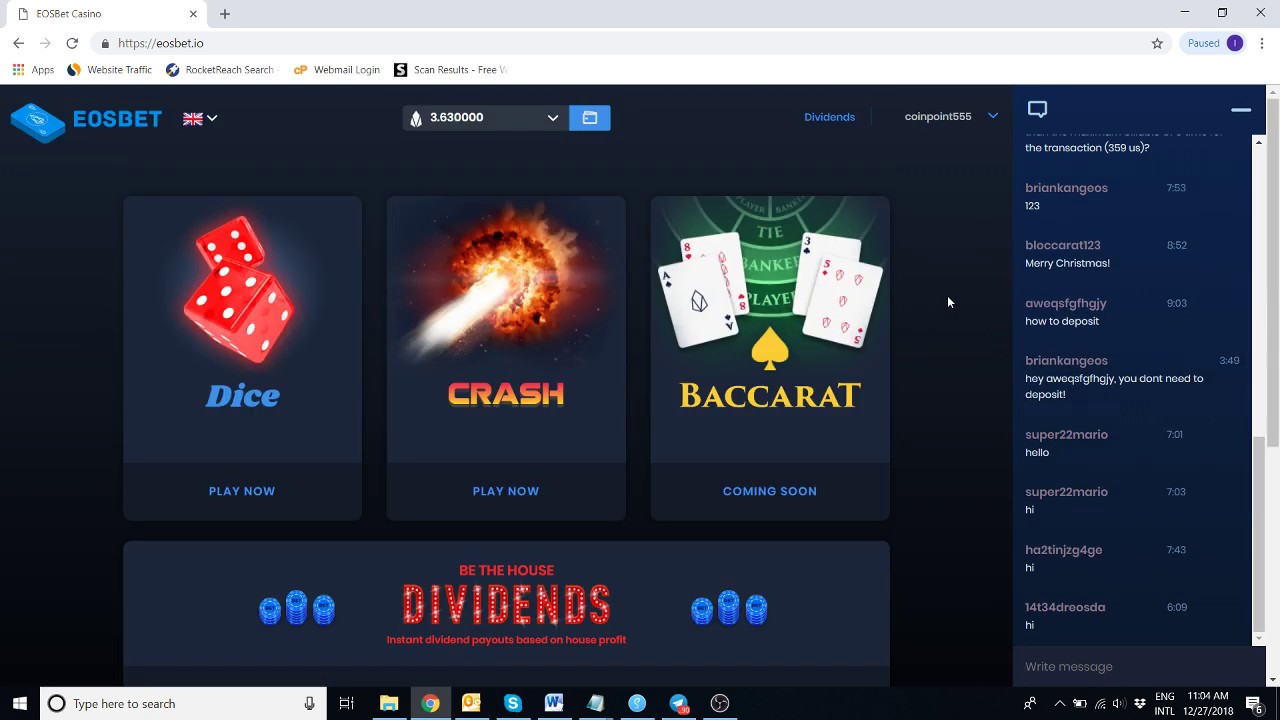
Task: Close the EOSBet Casino tab
Action: coord(194,14)
